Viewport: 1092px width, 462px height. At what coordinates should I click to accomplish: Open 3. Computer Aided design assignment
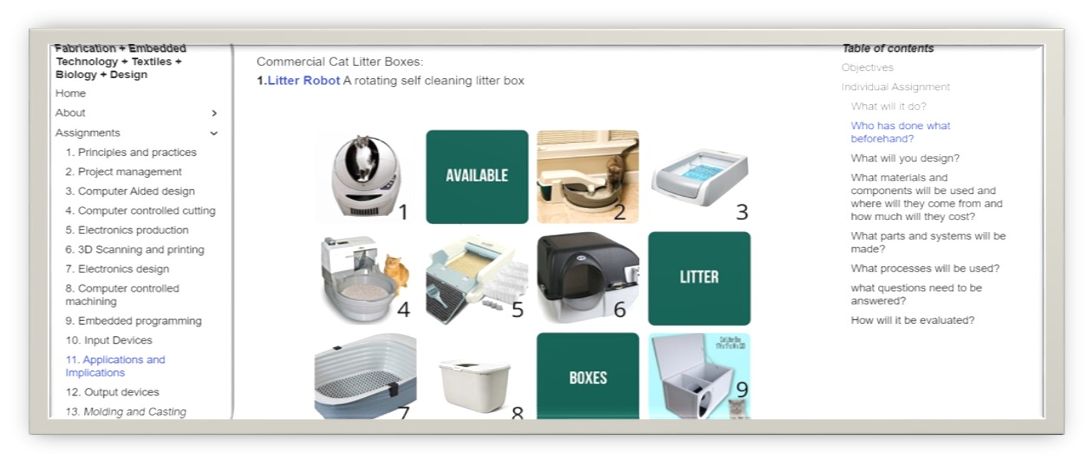pos(130,191)
